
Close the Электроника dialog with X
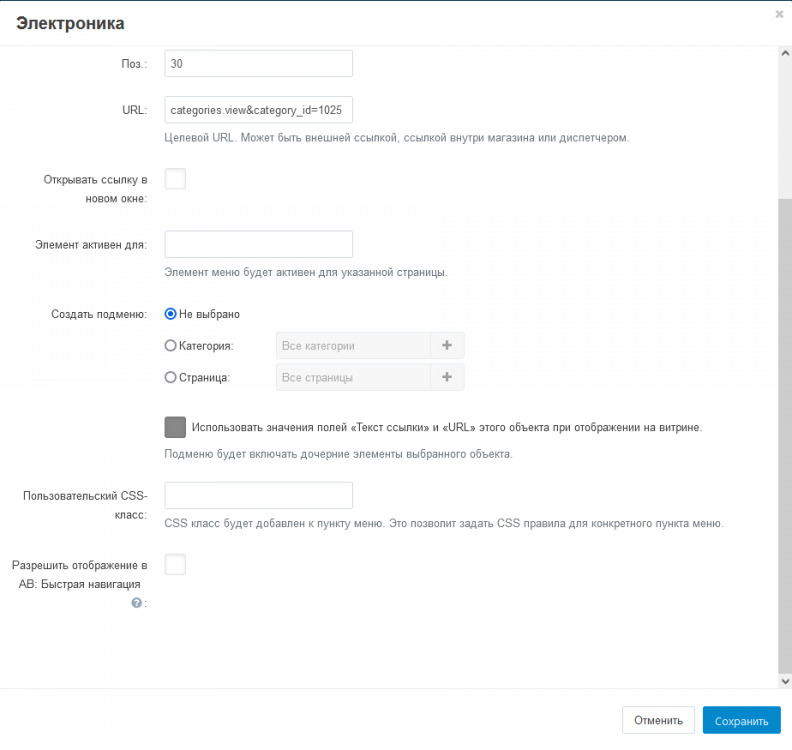coord(779,14)
